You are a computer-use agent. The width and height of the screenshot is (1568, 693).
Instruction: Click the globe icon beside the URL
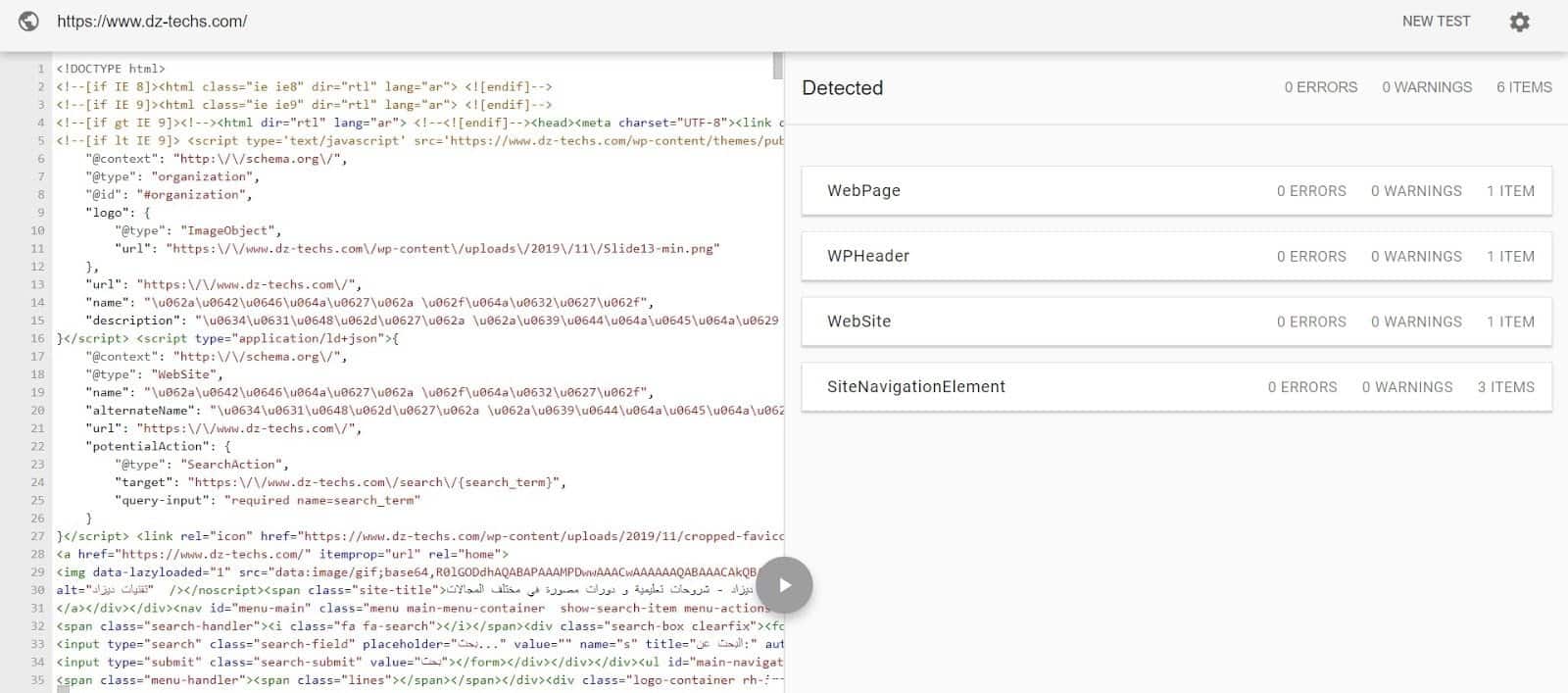point(28,21)
